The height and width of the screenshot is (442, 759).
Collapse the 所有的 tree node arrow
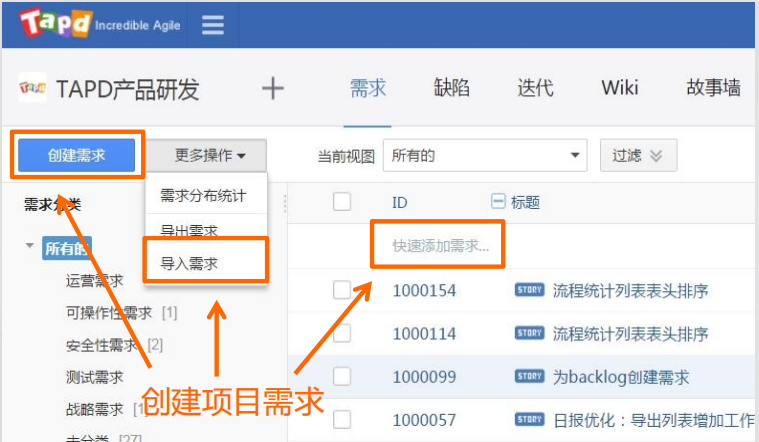point(30,245)
